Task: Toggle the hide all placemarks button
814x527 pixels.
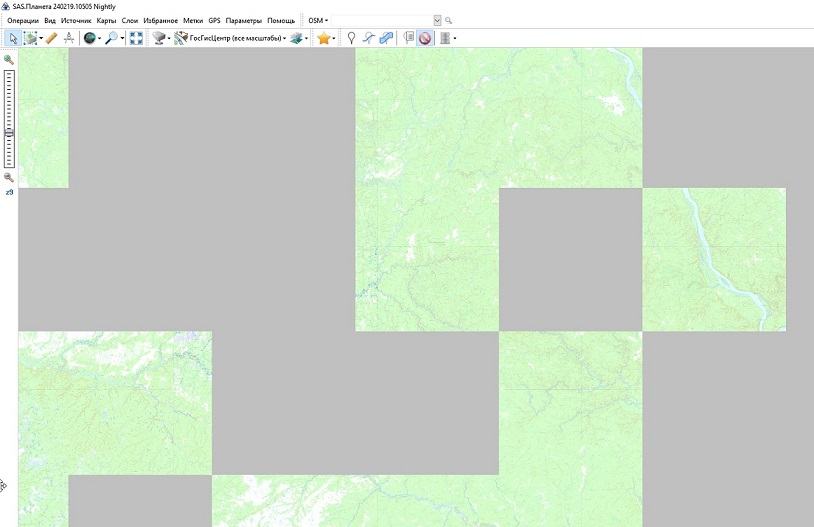Action: tap(425, 38)
